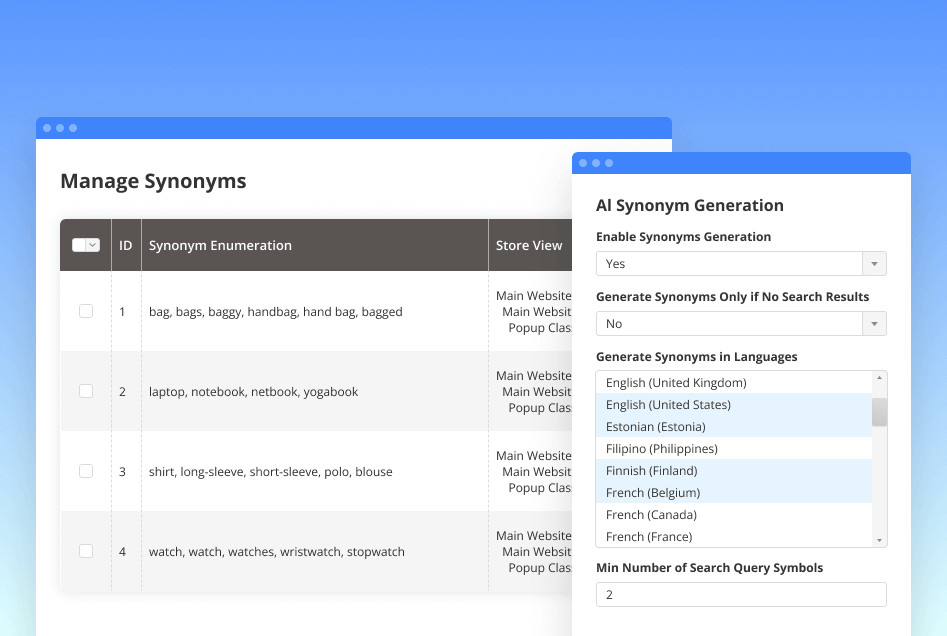
Task: Toggle checkbox for the watch synonyms row
Action: [86, 551]
